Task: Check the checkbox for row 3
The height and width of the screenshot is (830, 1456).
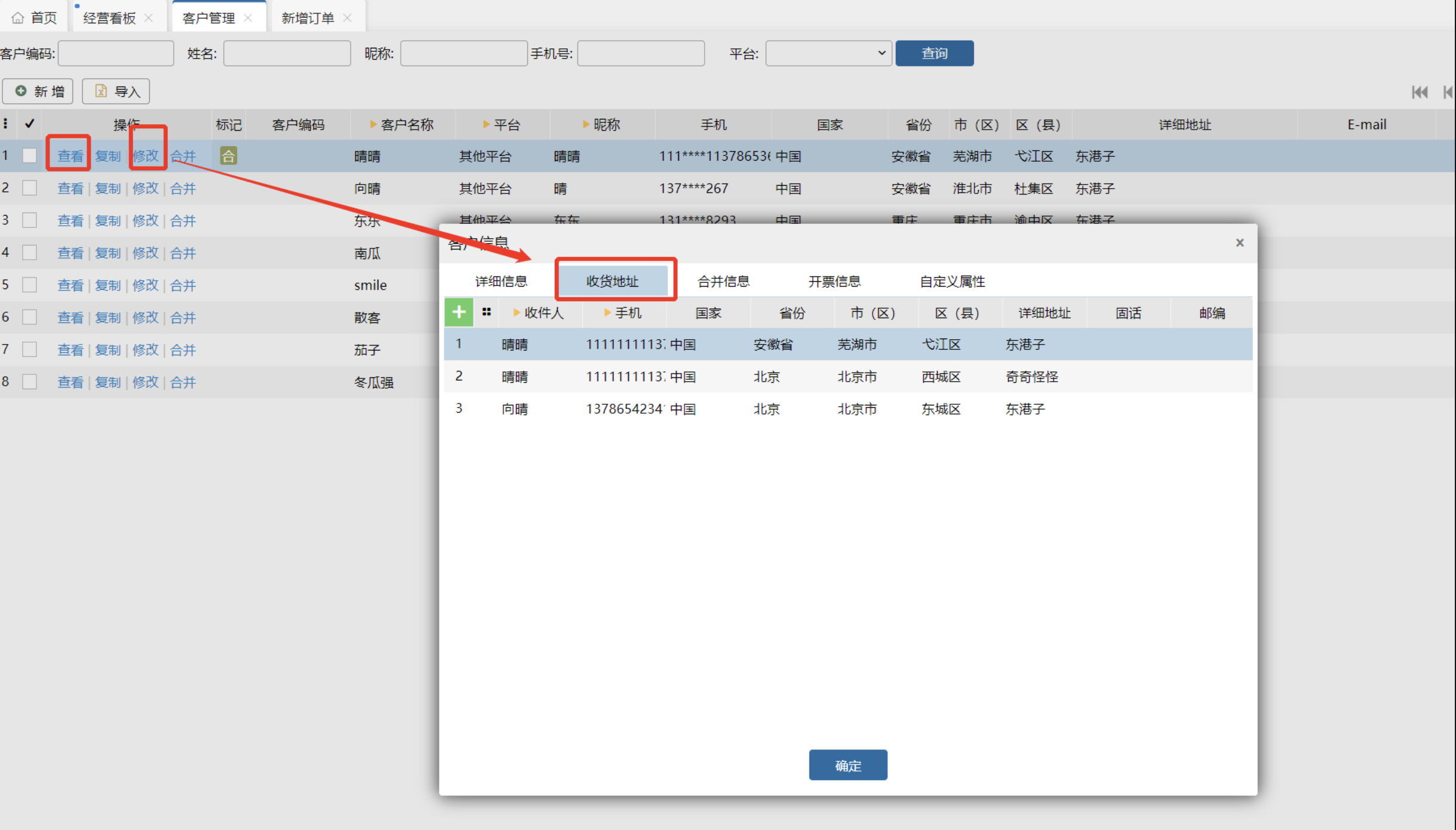Action: pyautogui.click(x=29, y=220)
